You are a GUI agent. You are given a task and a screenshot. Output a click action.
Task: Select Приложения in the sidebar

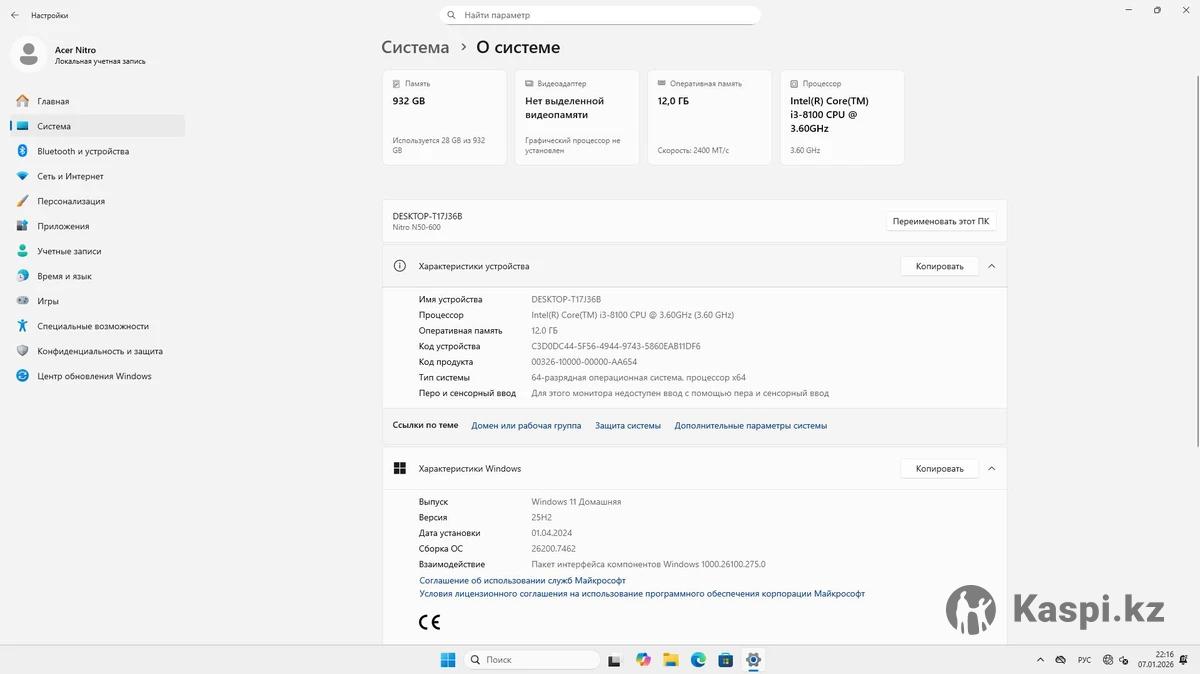click(x=63, y=226)
